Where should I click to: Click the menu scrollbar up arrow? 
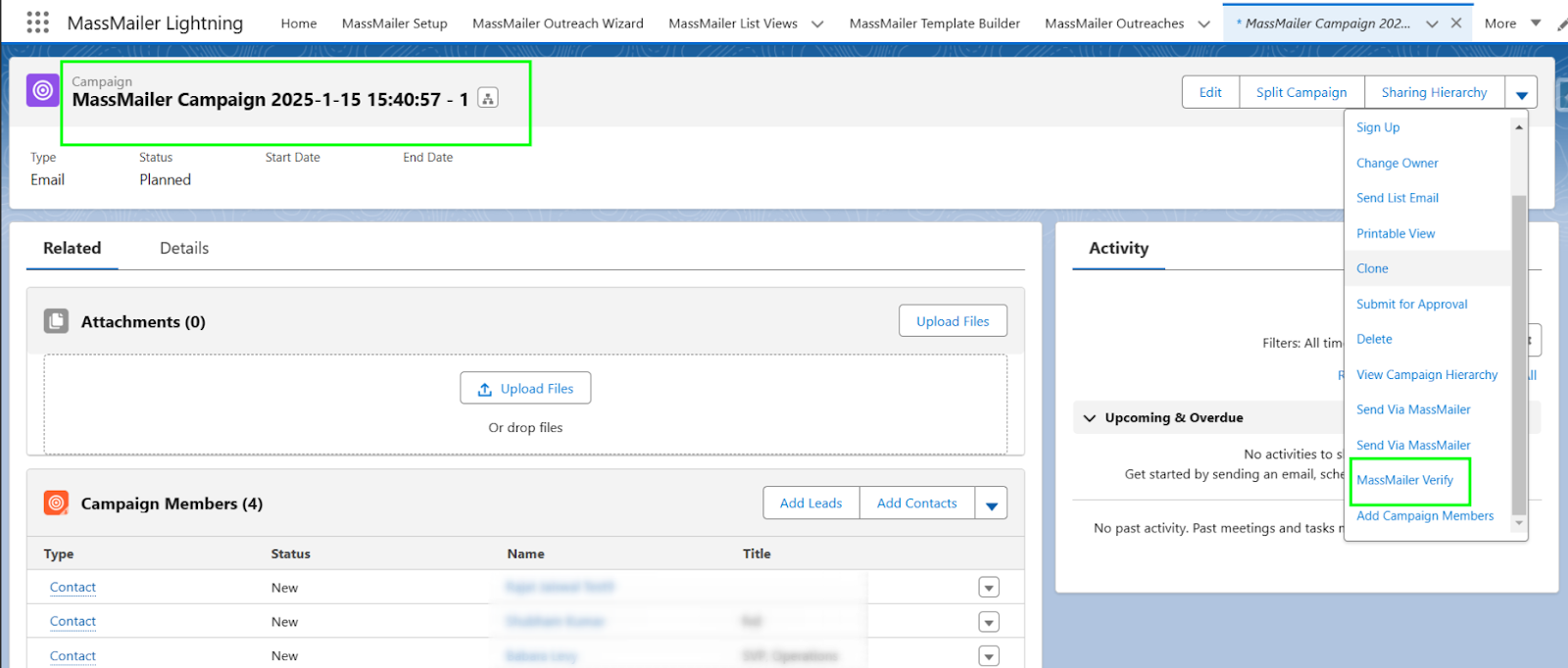1519,127
